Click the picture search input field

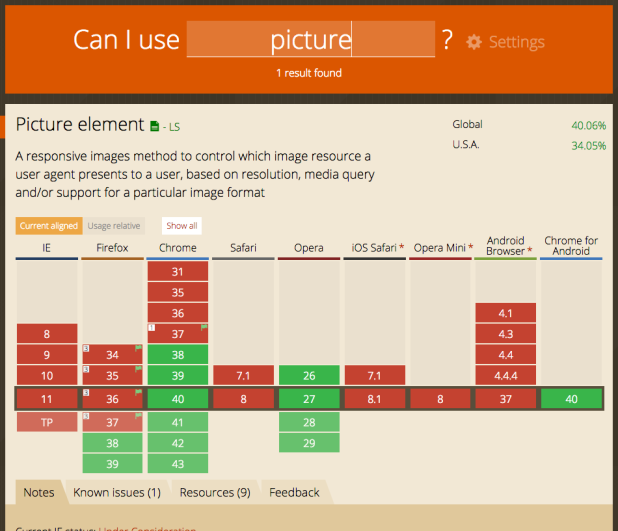310,40
